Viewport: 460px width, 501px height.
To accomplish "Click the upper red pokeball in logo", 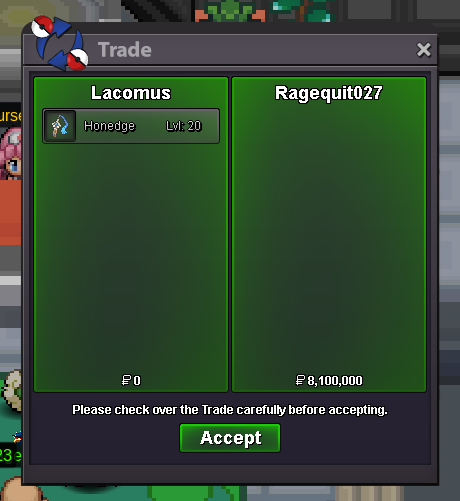I will tap(42, 26).
